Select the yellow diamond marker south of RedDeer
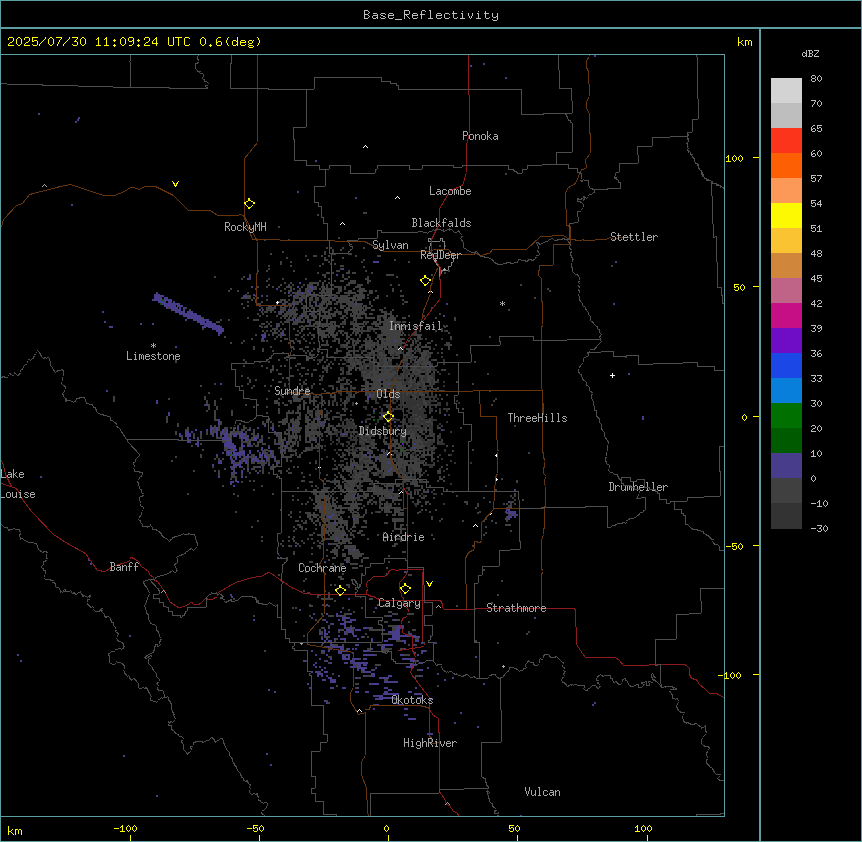Screen dimensions: 862x842 [x=425, y=281]
